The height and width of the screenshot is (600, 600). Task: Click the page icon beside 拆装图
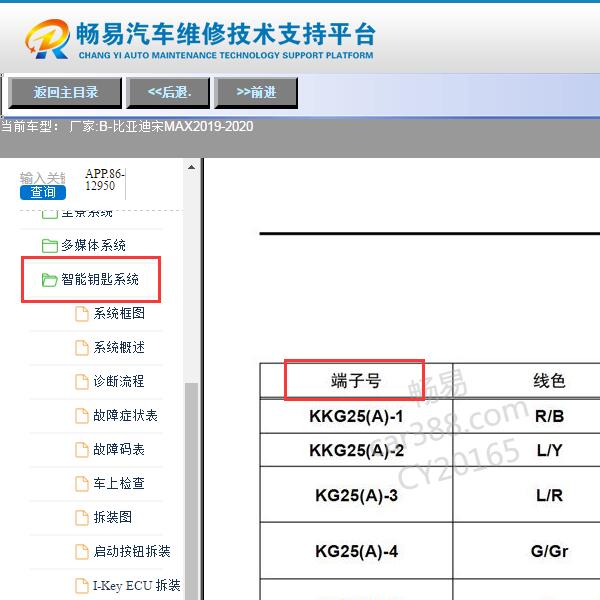[x=82, y=518]
